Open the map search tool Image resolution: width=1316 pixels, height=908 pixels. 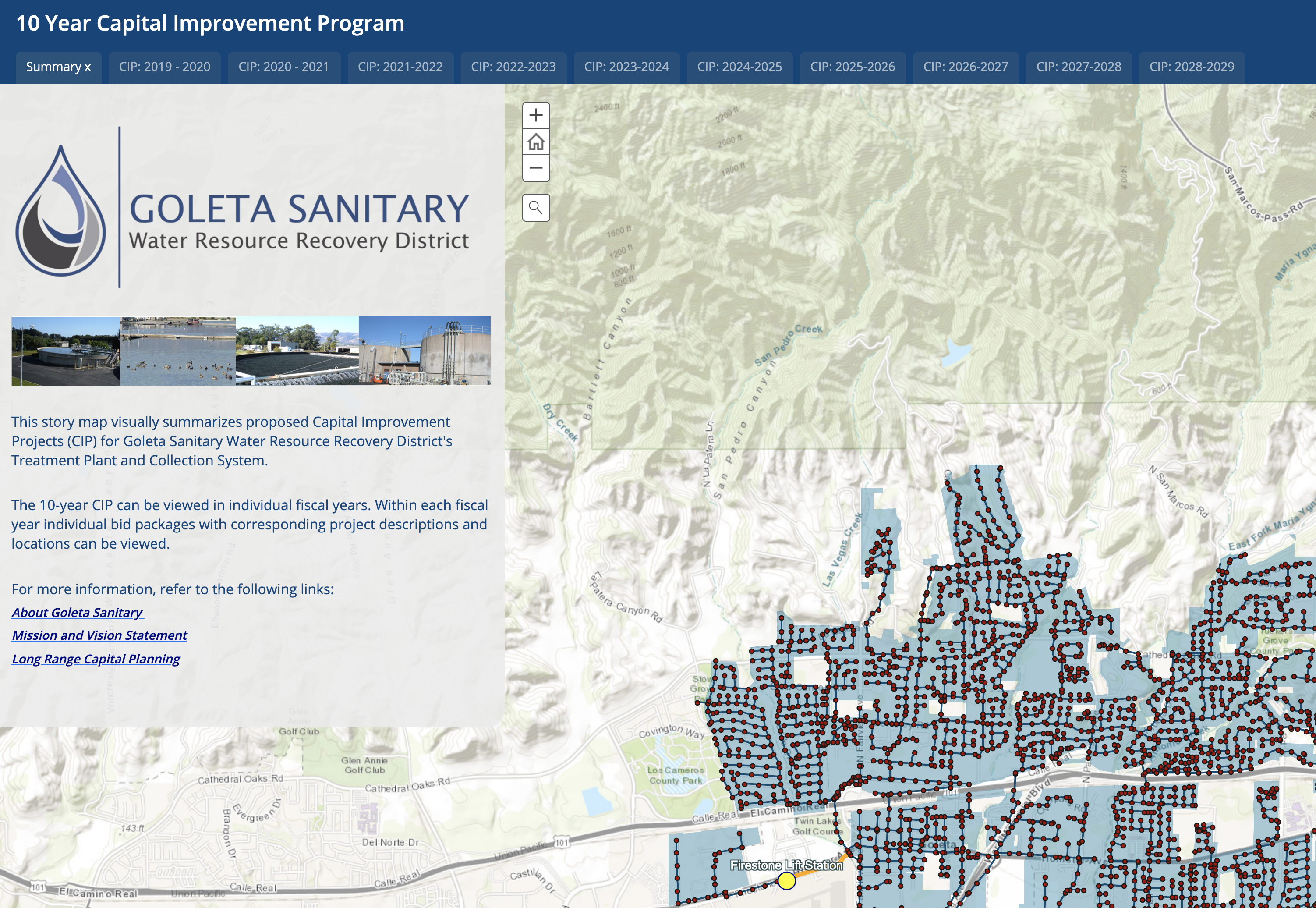click(536, 208)
